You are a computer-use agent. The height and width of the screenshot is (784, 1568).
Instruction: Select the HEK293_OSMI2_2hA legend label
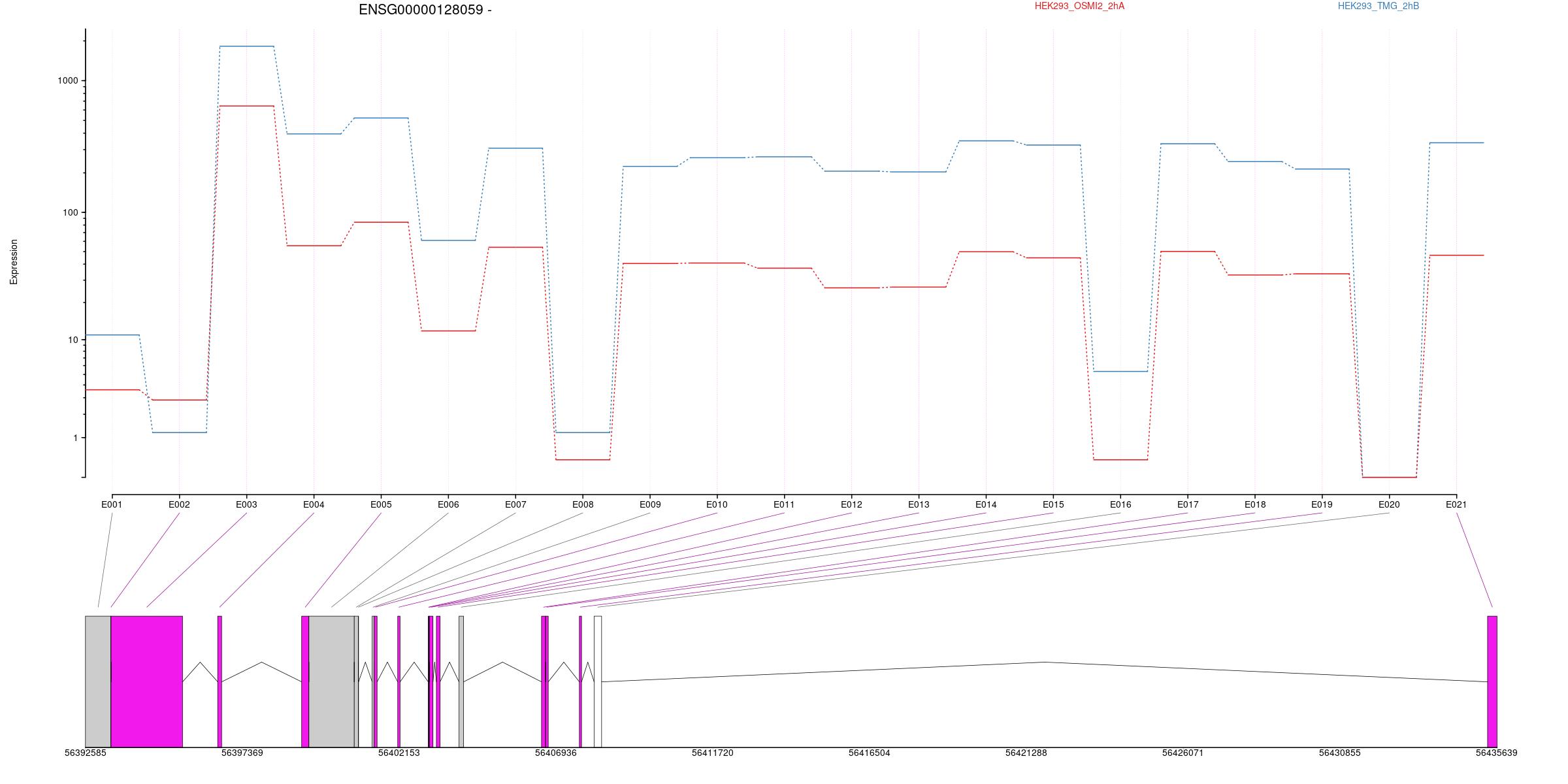pyautogui.click(x=1079, y=6)
